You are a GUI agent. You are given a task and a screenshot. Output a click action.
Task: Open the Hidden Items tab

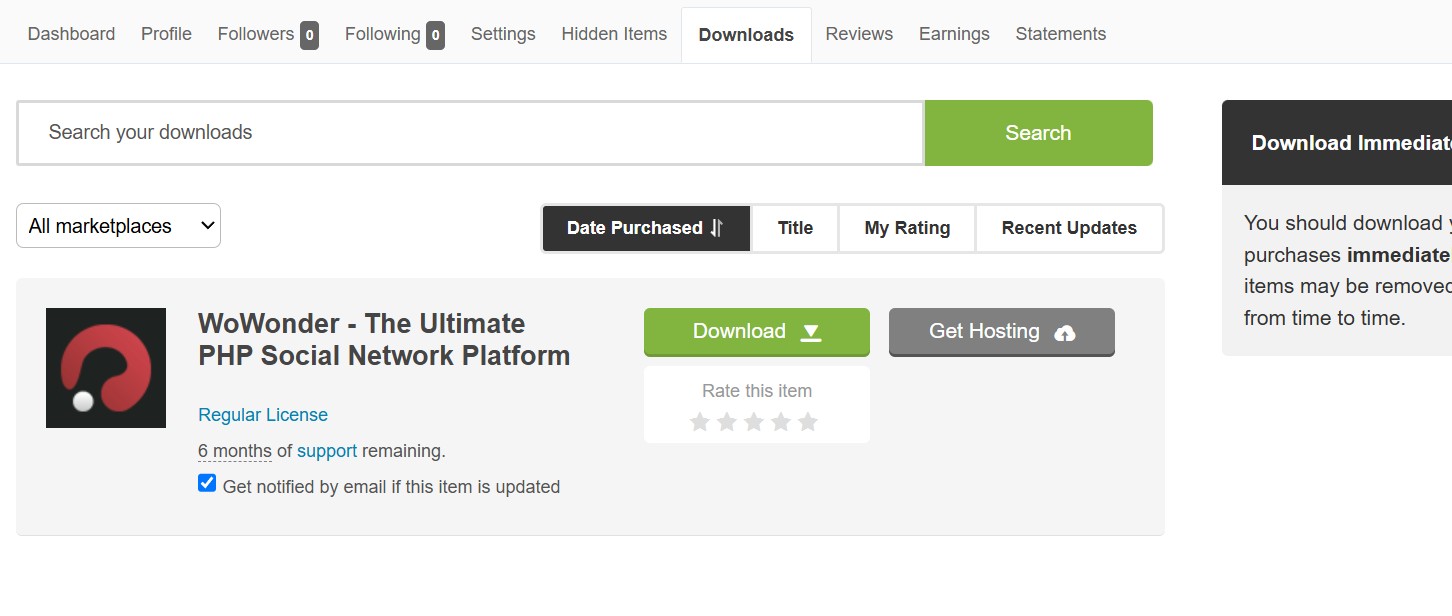point(614,34)
